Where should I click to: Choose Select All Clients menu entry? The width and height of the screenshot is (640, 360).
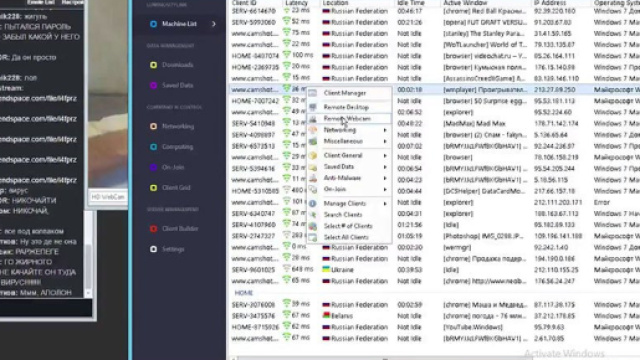coord(349,237)
